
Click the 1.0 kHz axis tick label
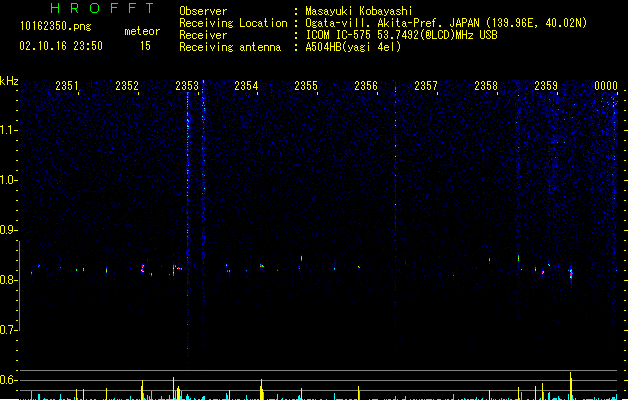[8, 180]
